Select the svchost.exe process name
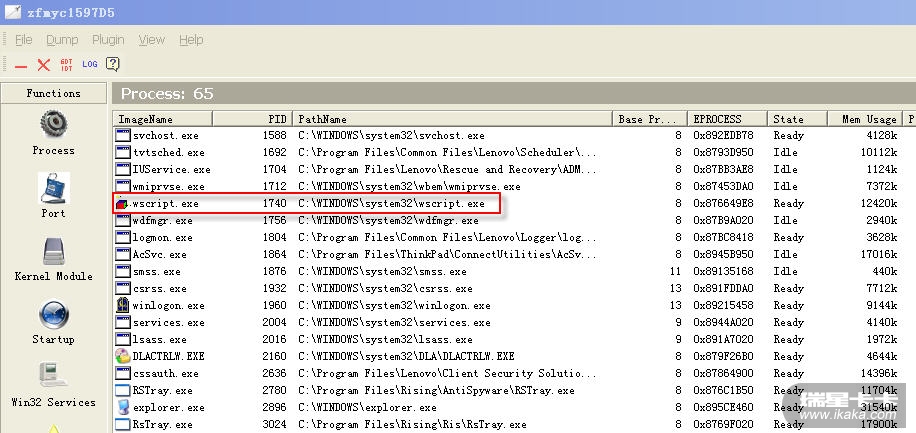 click(x=165, y=136)
